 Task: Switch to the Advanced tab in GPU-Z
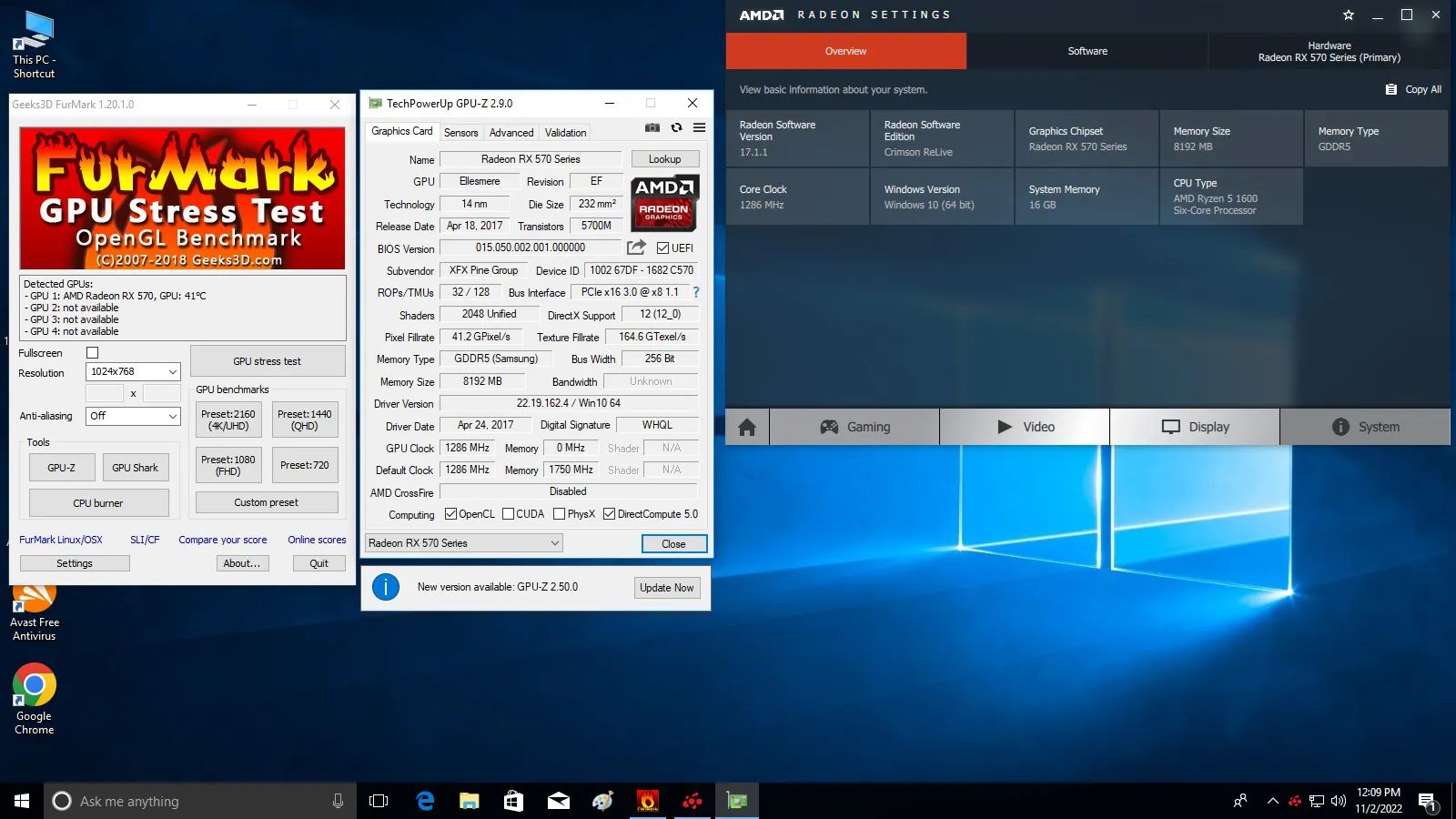tap(511, 133)
